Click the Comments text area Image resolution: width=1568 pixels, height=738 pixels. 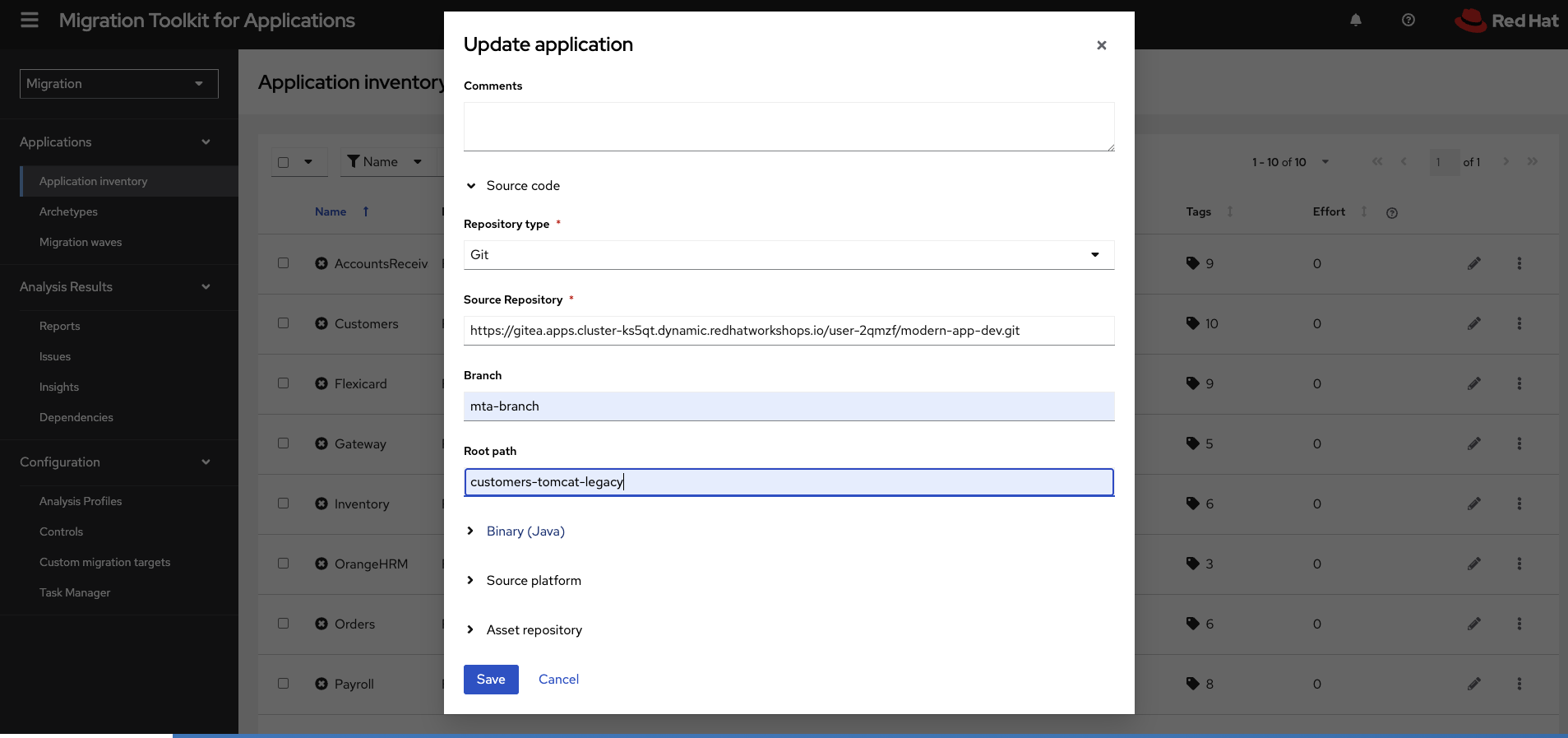point(789,127)
